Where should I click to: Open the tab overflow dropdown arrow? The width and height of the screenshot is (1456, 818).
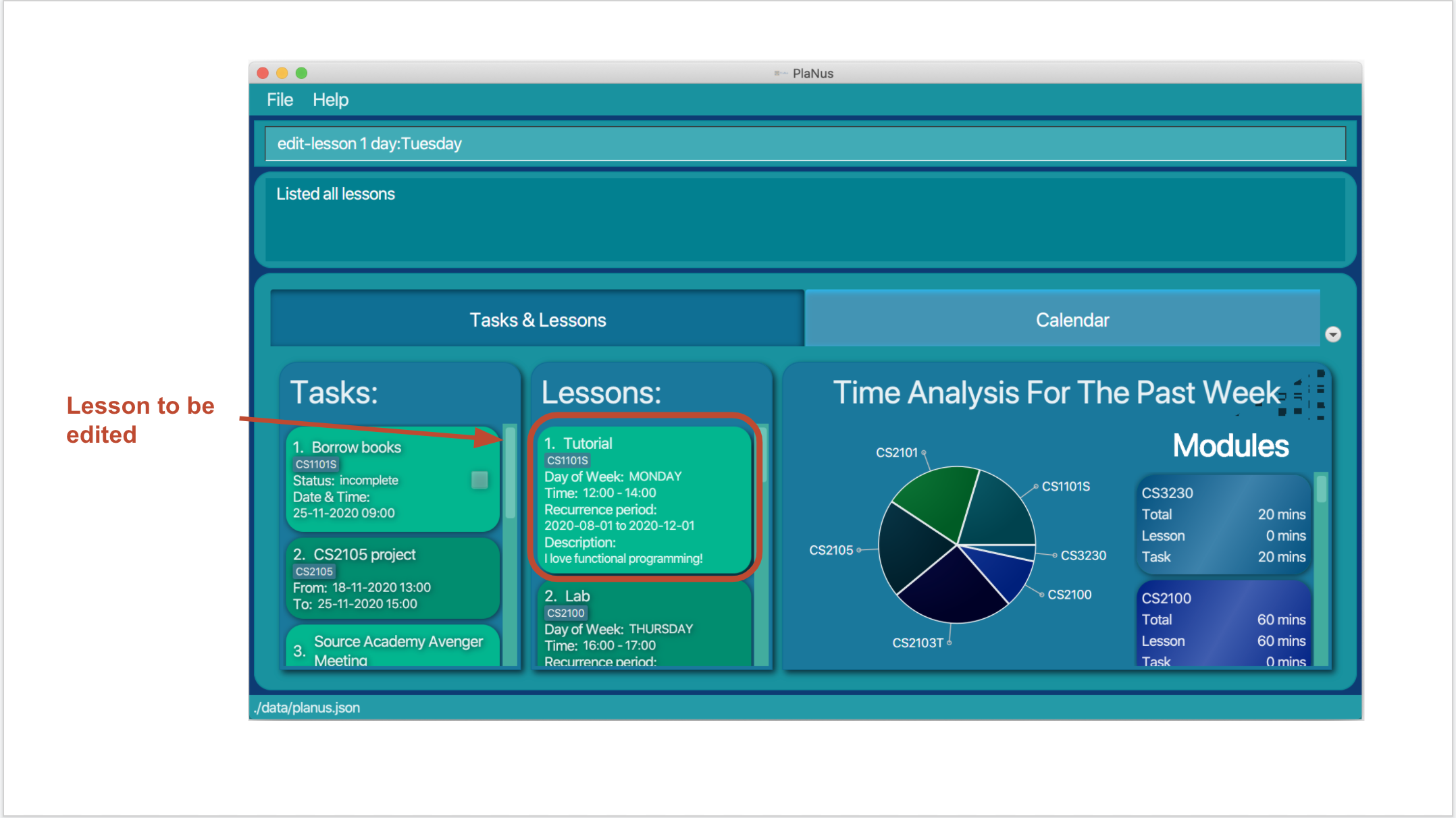pyautogui.click(x=1332, y=335)
